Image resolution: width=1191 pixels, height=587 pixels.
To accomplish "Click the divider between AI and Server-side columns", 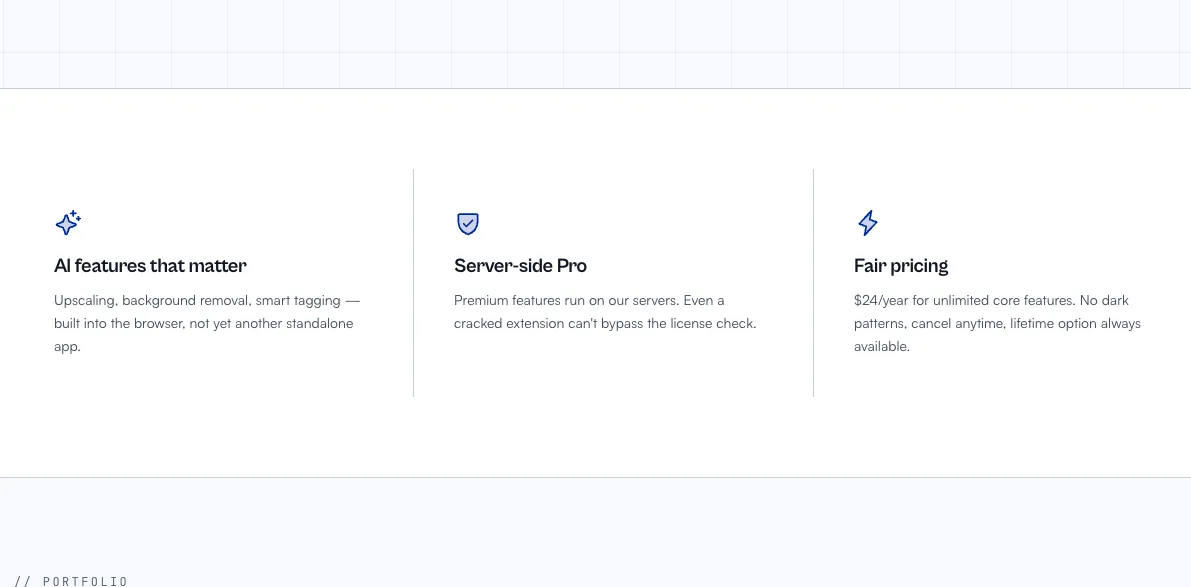I will point(413,282).
